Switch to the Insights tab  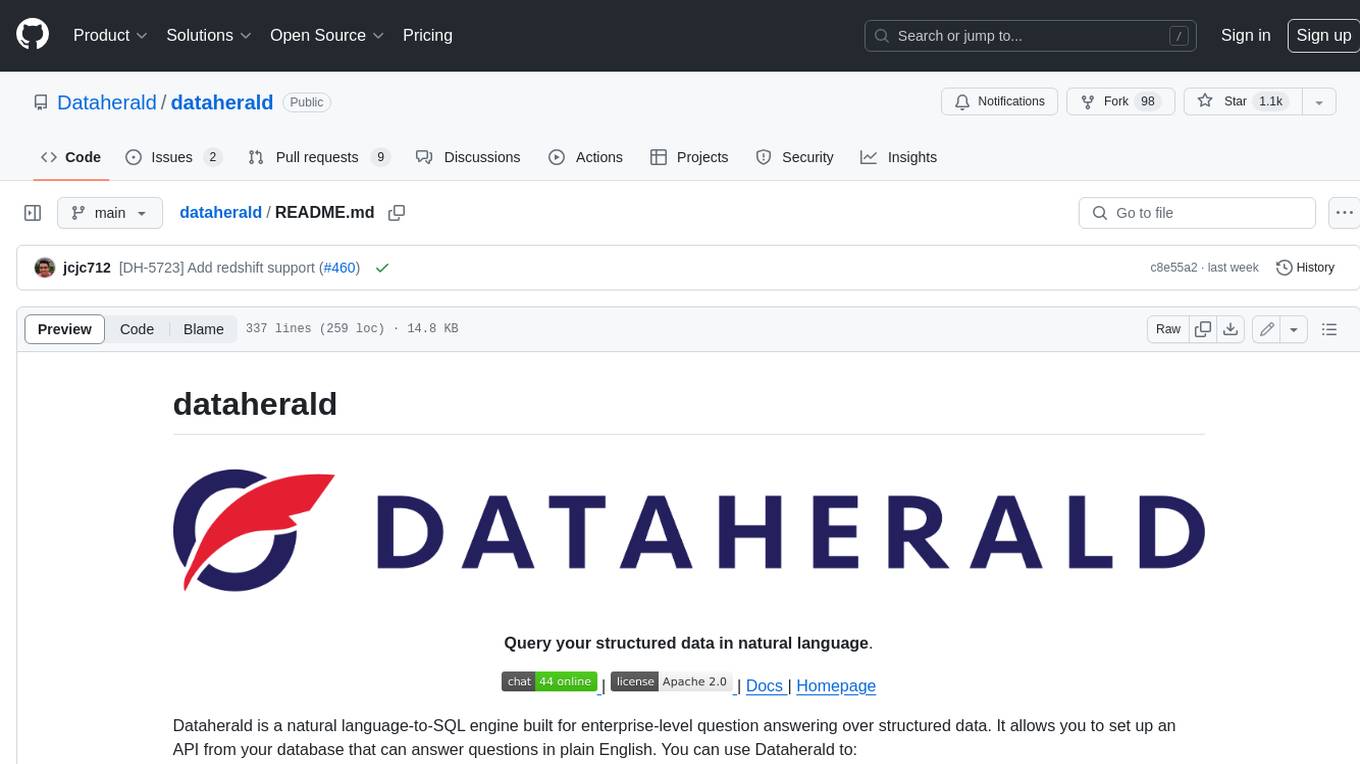coord(899,157)
